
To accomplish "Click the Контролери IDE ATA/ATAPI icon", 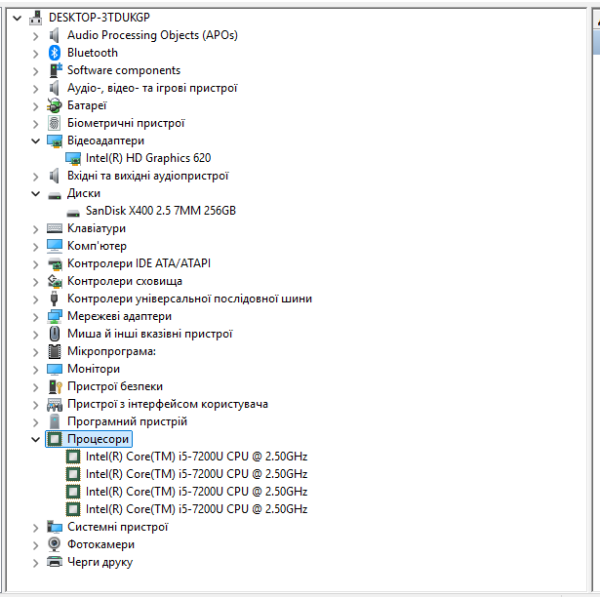I will tap(54, 264).
